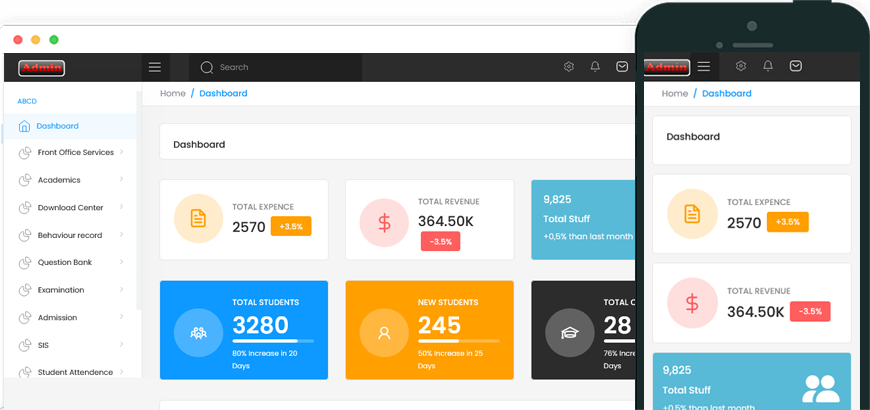870x410 pixels.
Task: Click the Total Expence document icon
Action: coord(198,219)
